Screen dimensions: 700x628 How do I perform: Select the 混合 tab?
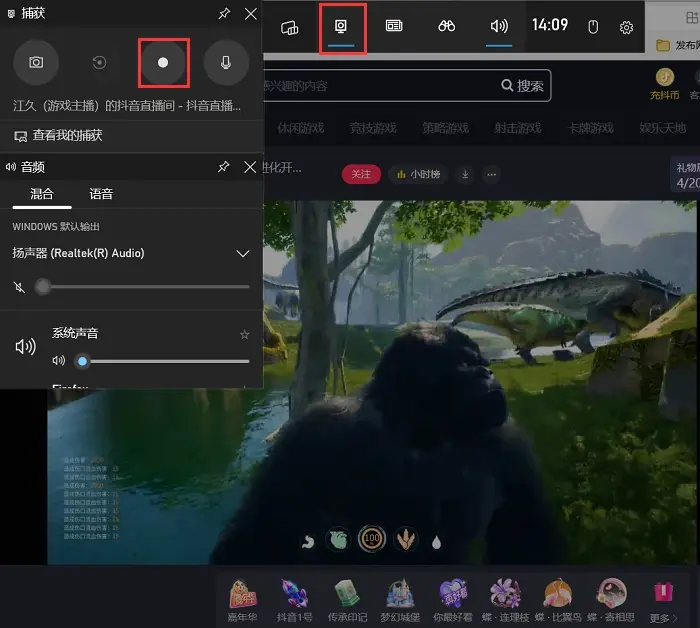[42, 194]
